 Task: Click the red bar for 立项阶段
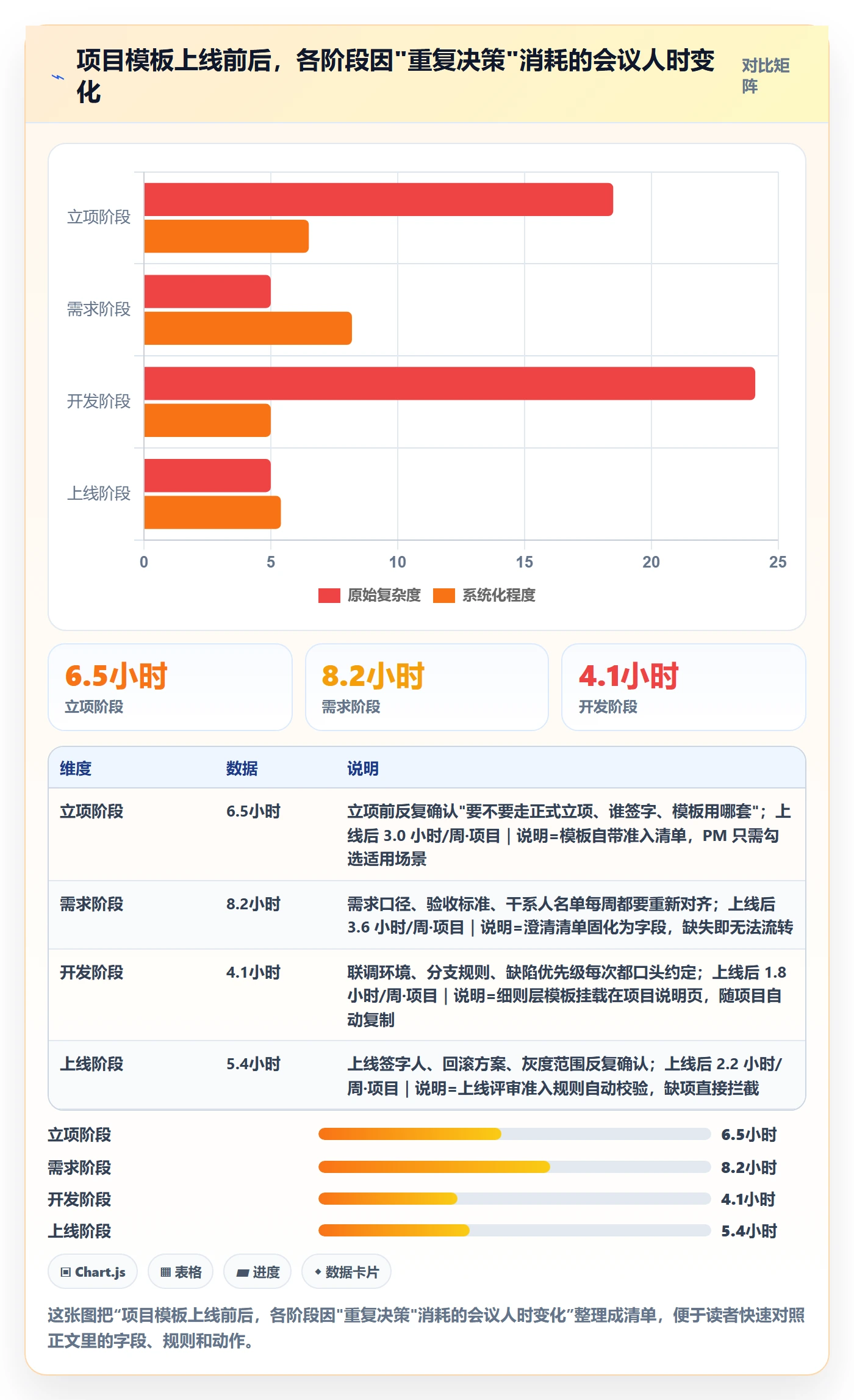click(x=378, y=200)
